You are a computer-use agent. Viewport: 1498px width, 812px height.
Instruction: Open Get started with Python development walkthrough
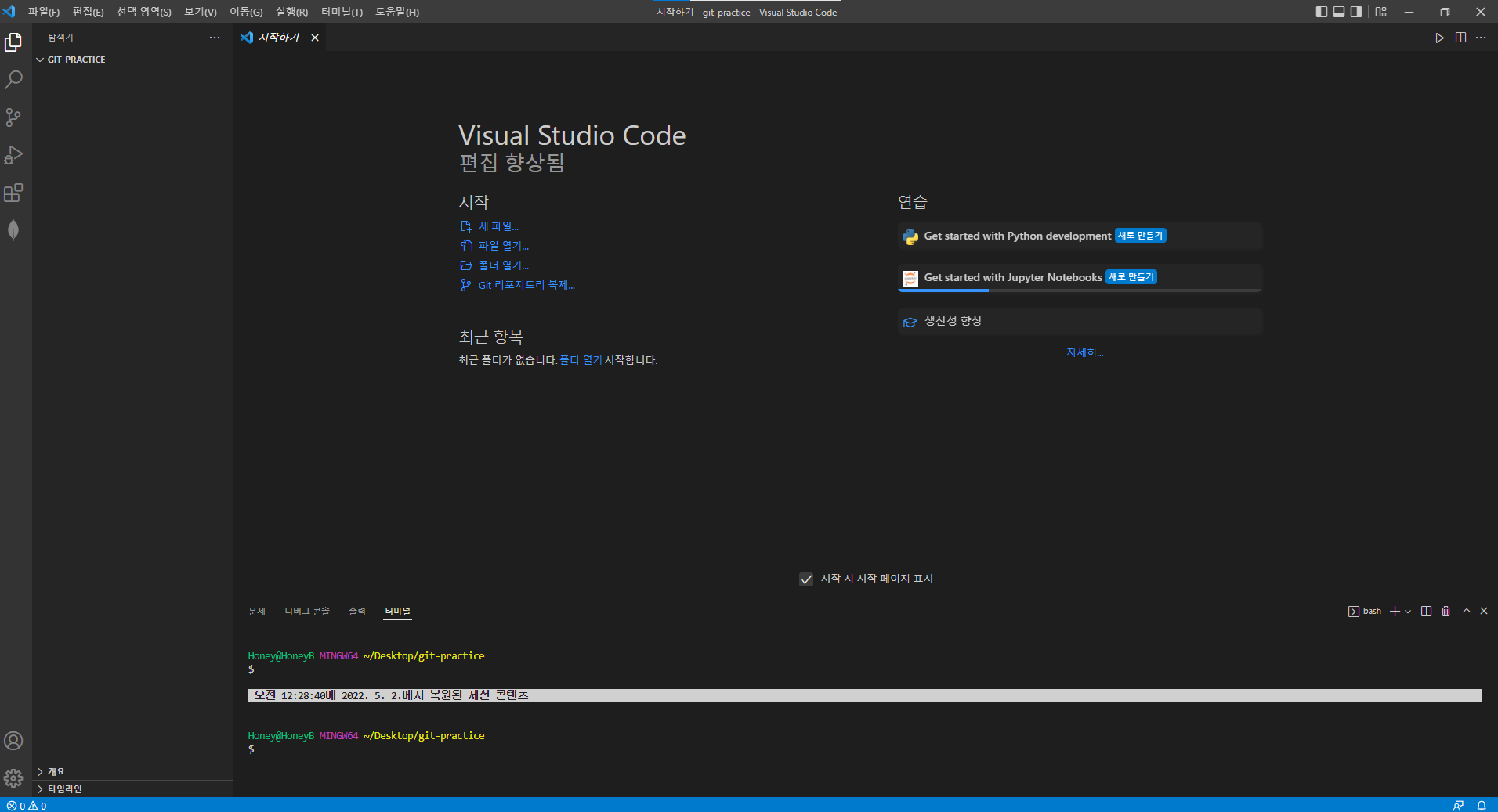1080,236
